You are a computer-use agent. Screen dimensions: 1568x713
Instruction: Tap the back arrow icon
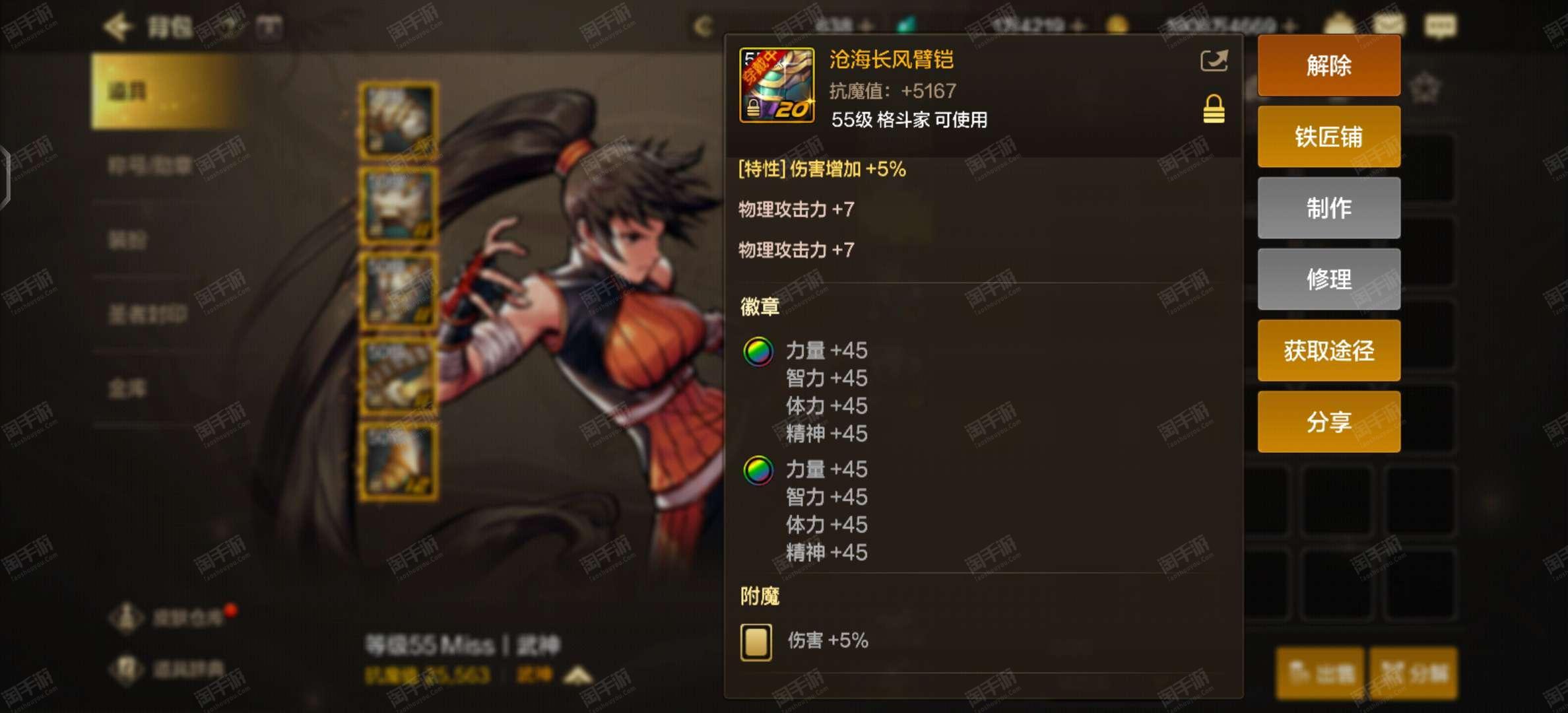click(x=119, y=27)
